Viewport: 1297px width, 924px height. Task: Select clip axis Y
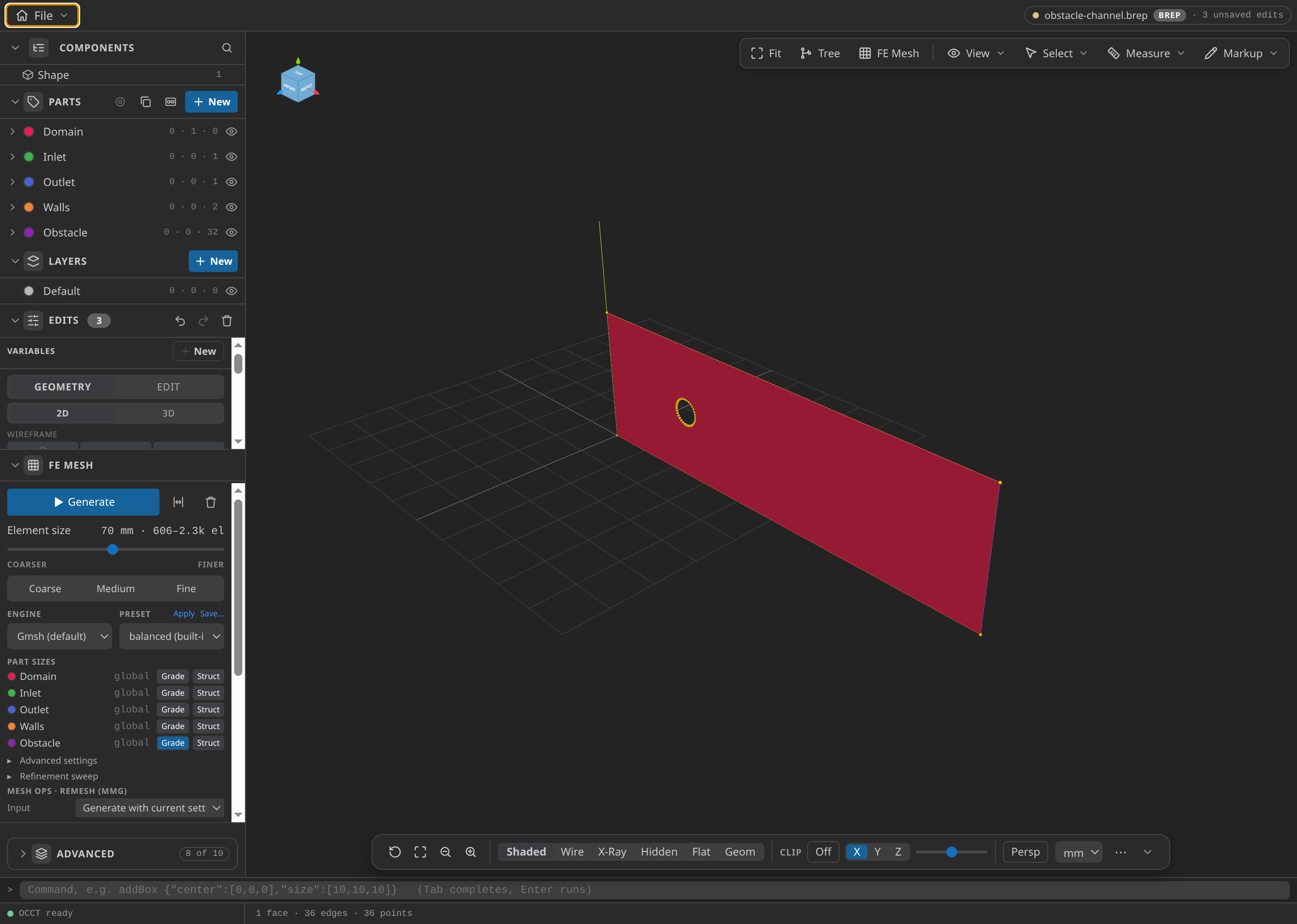coord(877,852)
